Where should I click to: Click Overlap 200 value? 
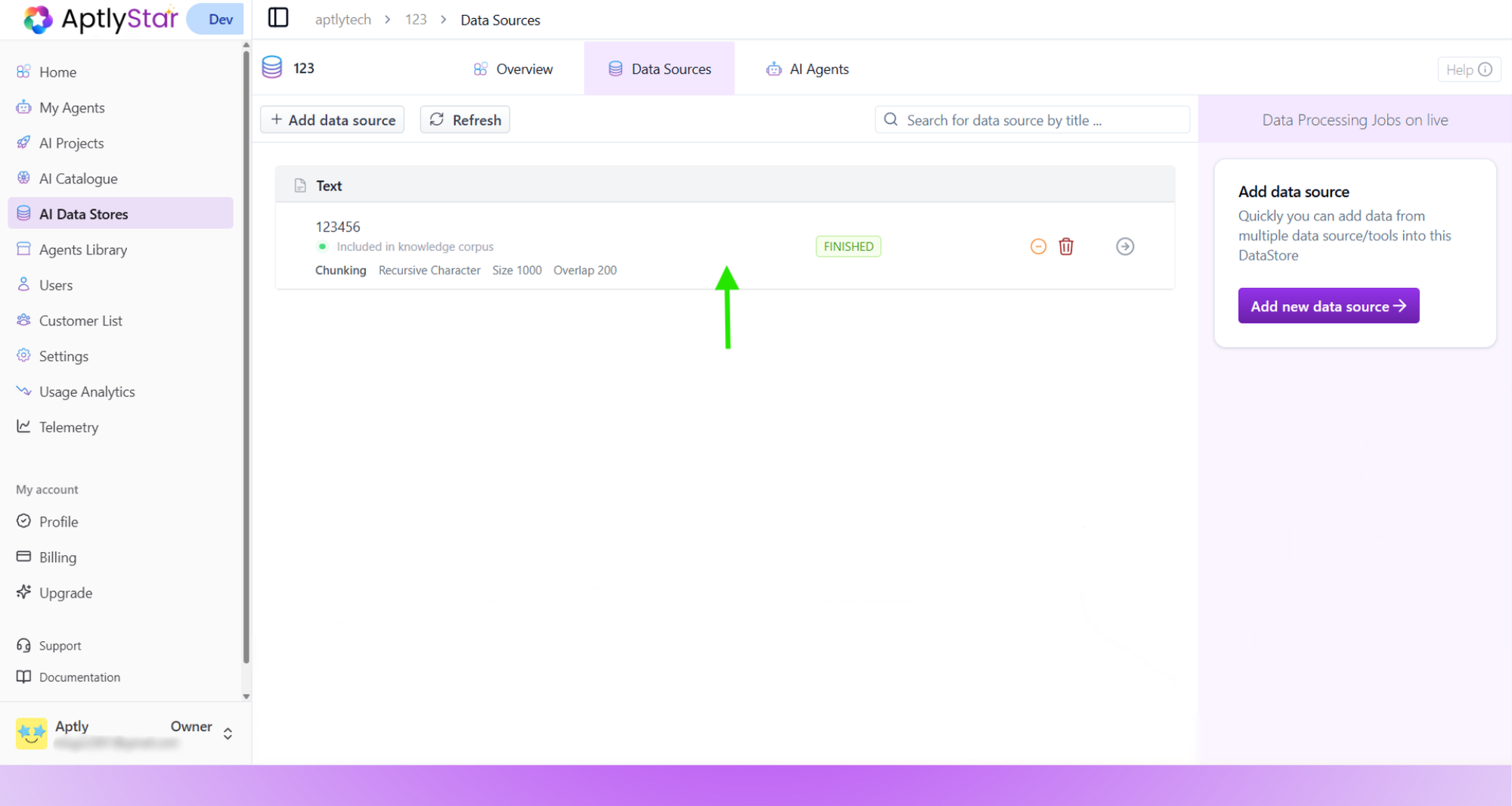[585, 271]
